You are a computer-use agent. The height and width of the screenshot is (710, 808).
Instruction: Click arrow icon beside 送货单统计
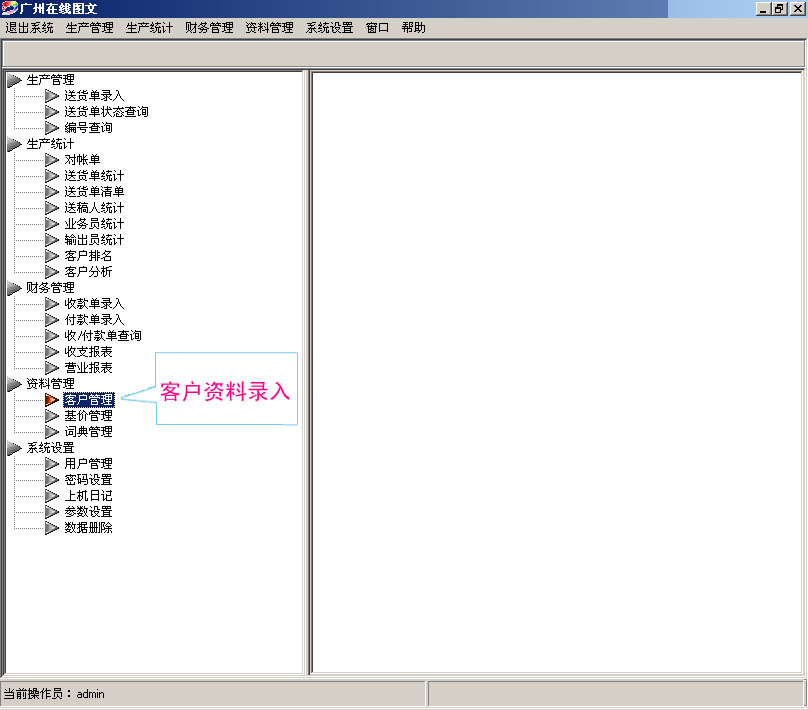tap(52, 176)
